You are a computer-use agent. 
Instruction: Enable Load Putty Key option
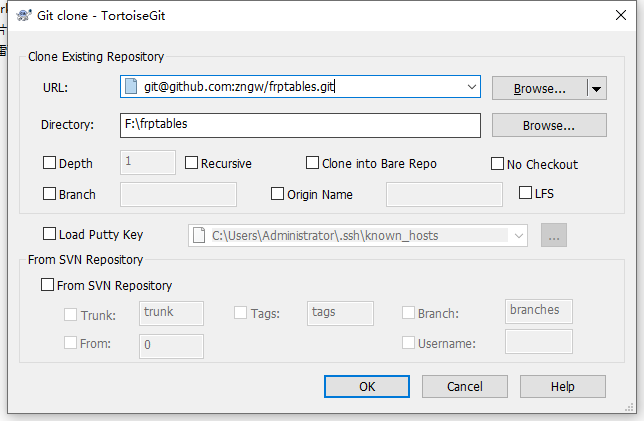coord(50,235)
